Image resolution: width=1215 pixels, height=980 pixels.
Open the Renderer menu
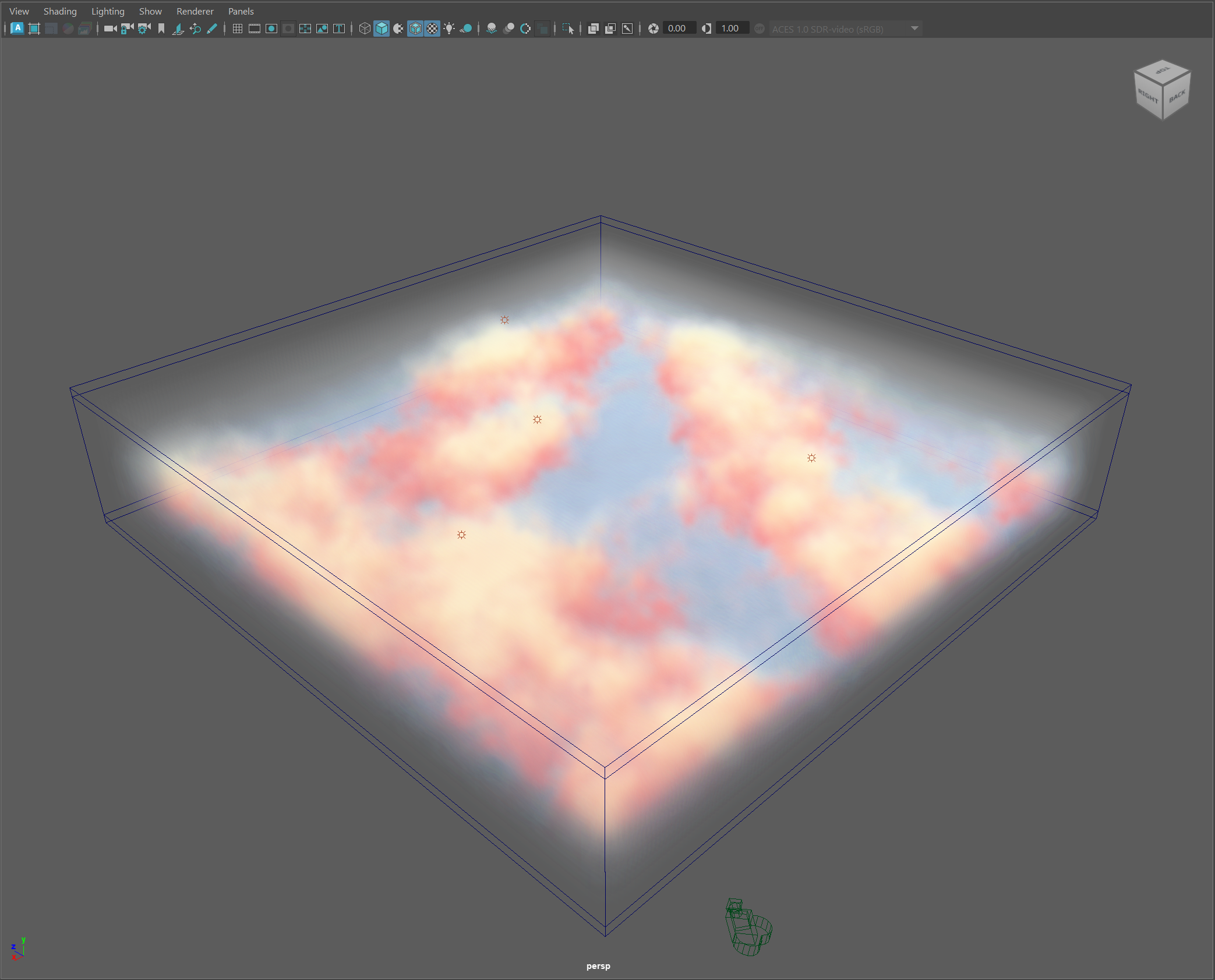coord(195,11)
